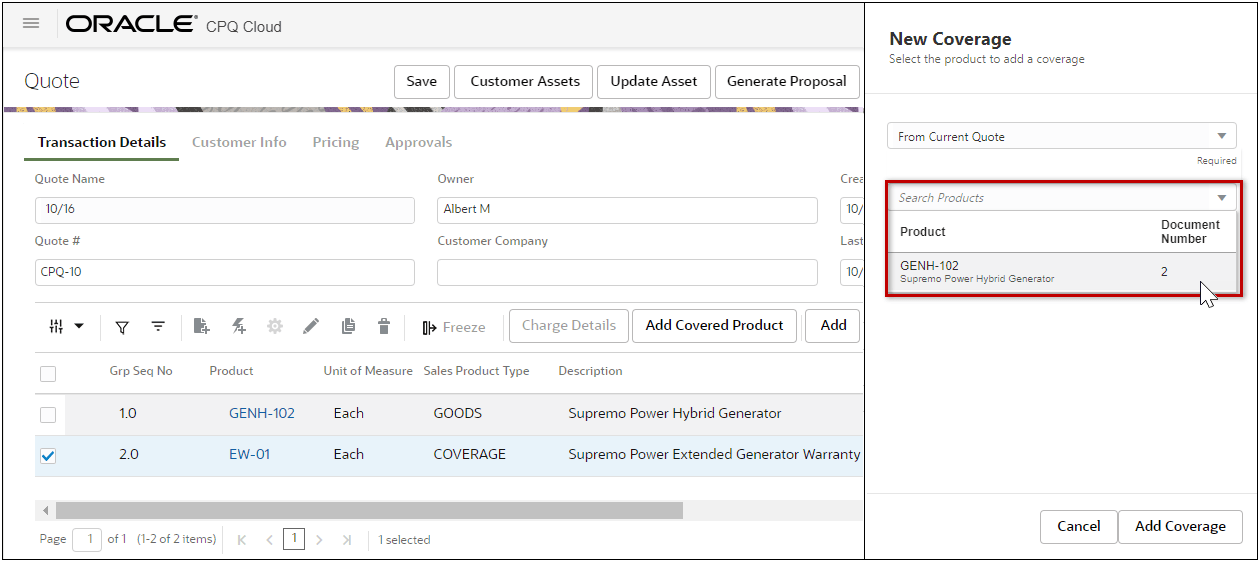This screenshot has width=1260, height=562.
Task: Switch to the Customer Info tab
Action: coord(239,142)
